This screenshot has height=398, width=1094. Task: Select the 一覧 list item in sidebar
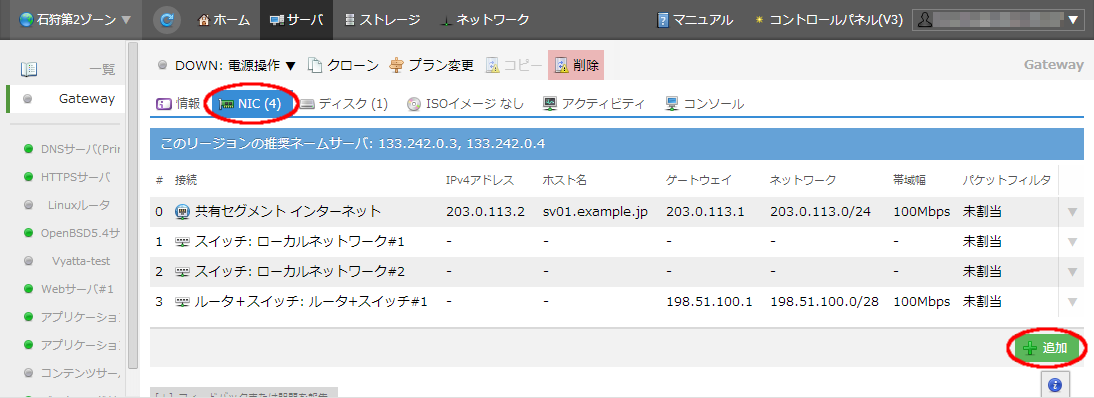point(67,69)
